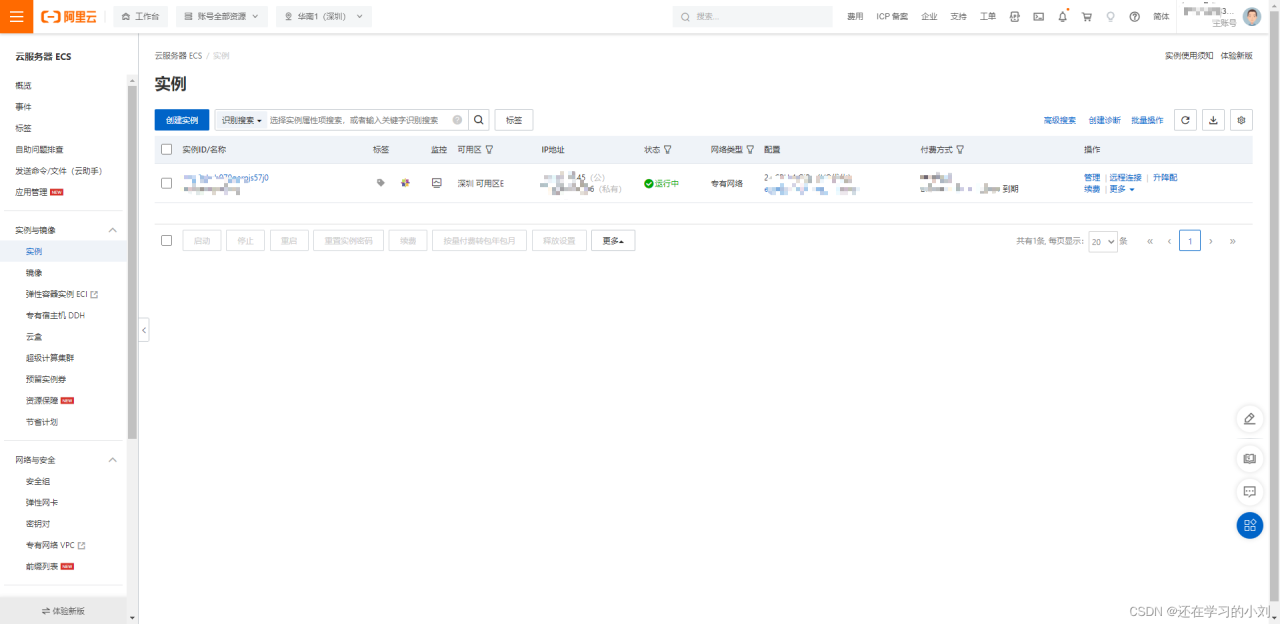Screen dimensions: 1280x624
Task: Open the 账号全部资源 dropdown
Action: [222, 17]
